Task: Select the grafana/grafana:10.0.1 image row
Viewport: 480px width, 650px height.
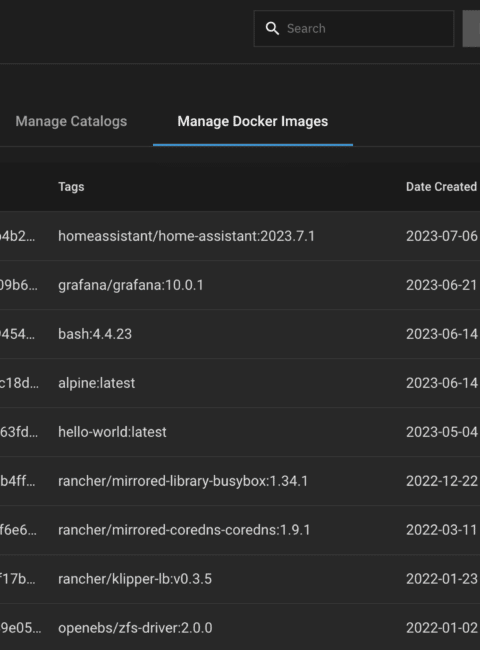Action: [x=240, y=285]
